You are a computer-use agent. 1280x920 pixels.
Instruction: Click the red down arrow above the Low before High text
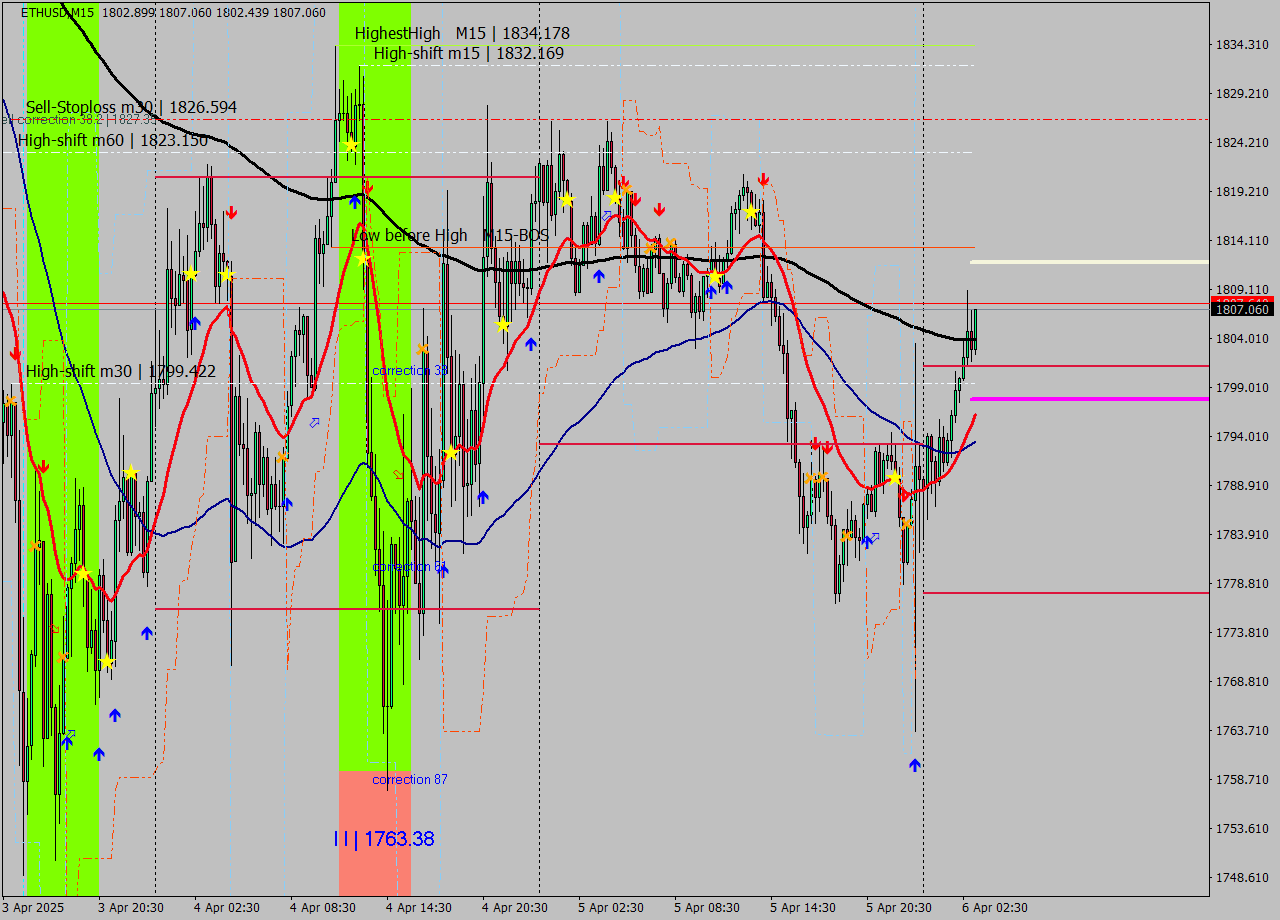pyautogui.click(x=369, y=187)
